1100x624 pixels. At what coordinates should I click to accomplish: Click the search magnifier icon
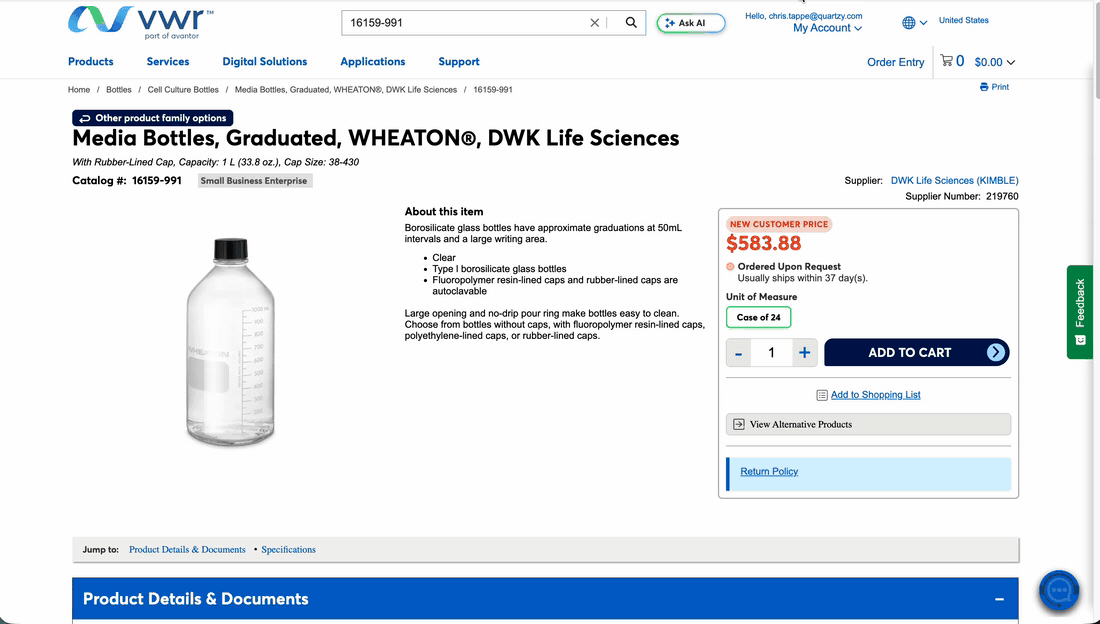click(x=631, y=22)
